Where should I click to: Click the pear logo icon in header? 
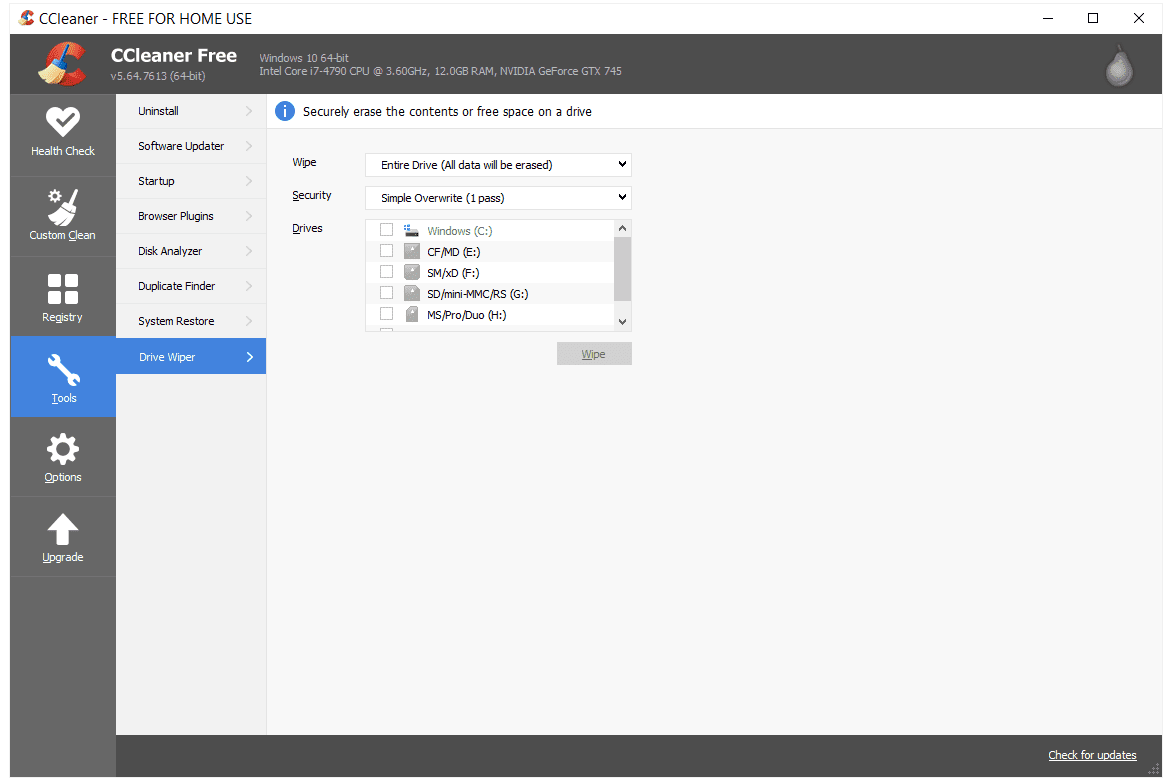click(x=1119, y=66)
